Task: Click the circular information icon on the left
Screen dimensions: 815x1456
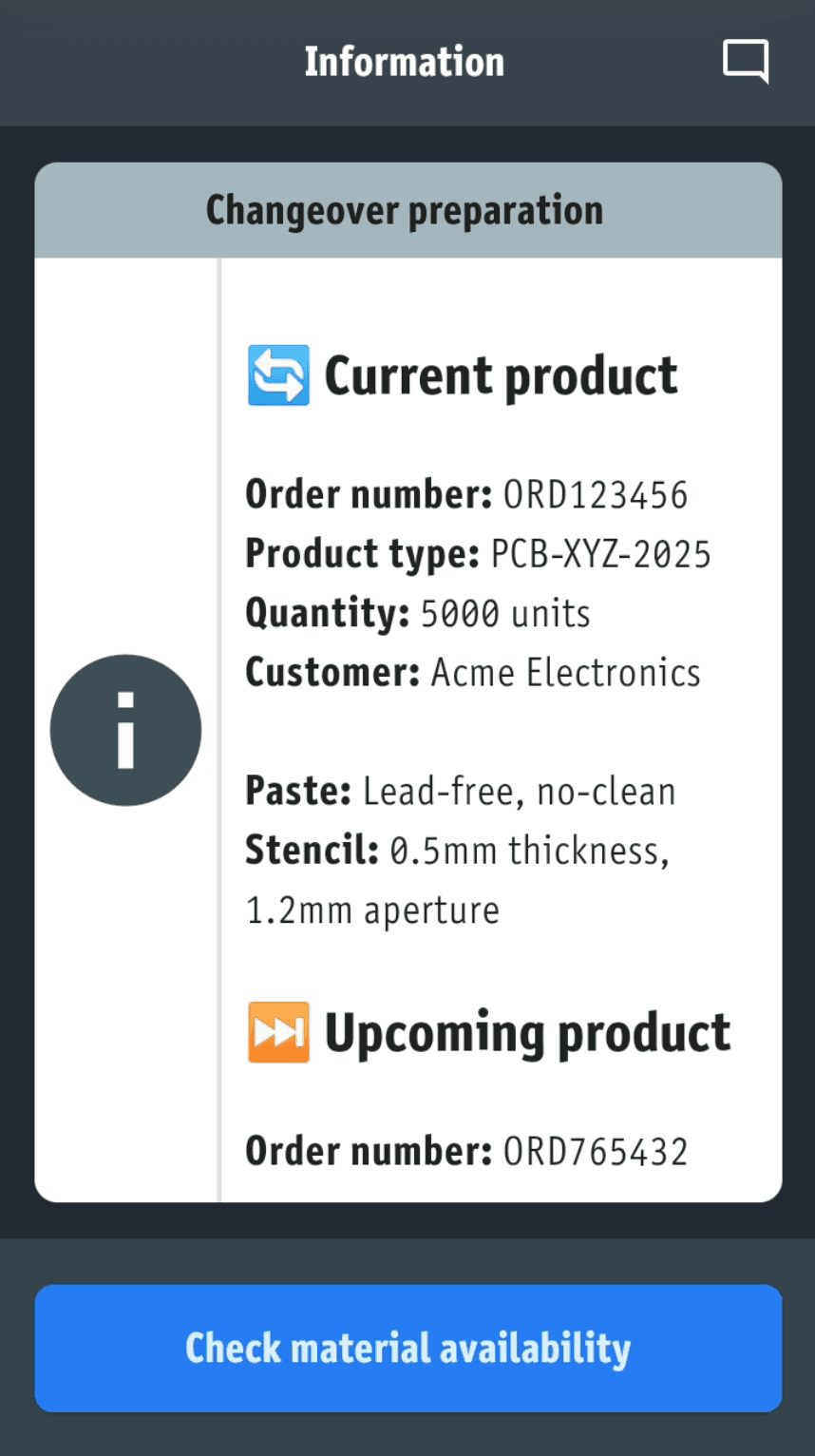Action: click(125, 729)
